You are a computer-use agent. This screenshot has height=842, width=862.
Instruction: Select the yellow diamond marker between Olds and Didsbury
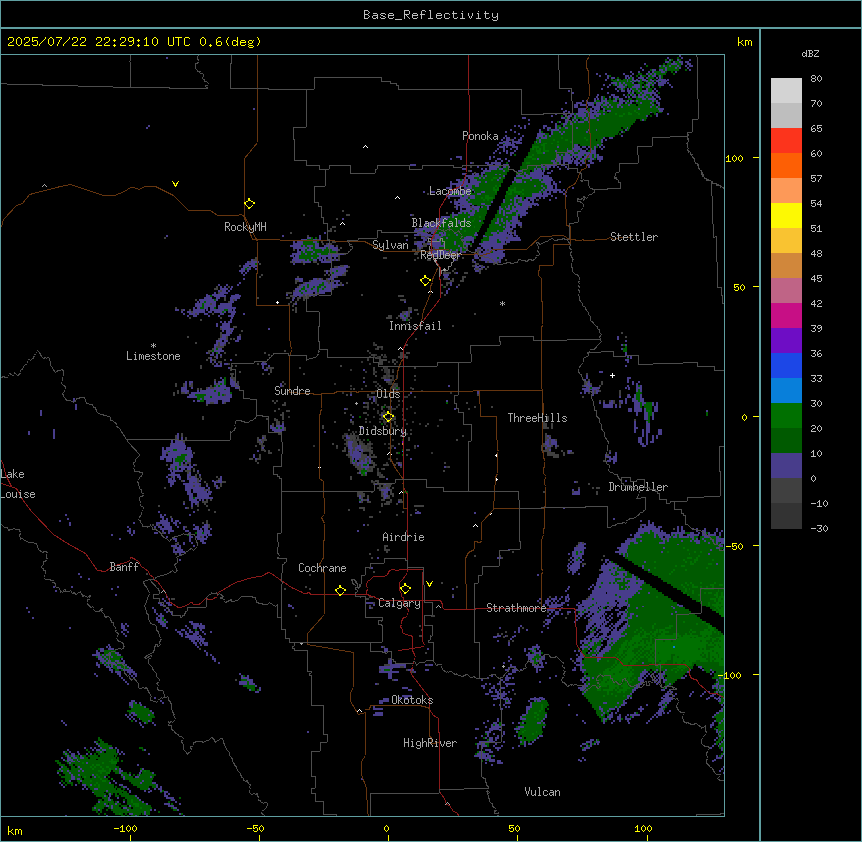pyautogui.click(x=388, y=417)
